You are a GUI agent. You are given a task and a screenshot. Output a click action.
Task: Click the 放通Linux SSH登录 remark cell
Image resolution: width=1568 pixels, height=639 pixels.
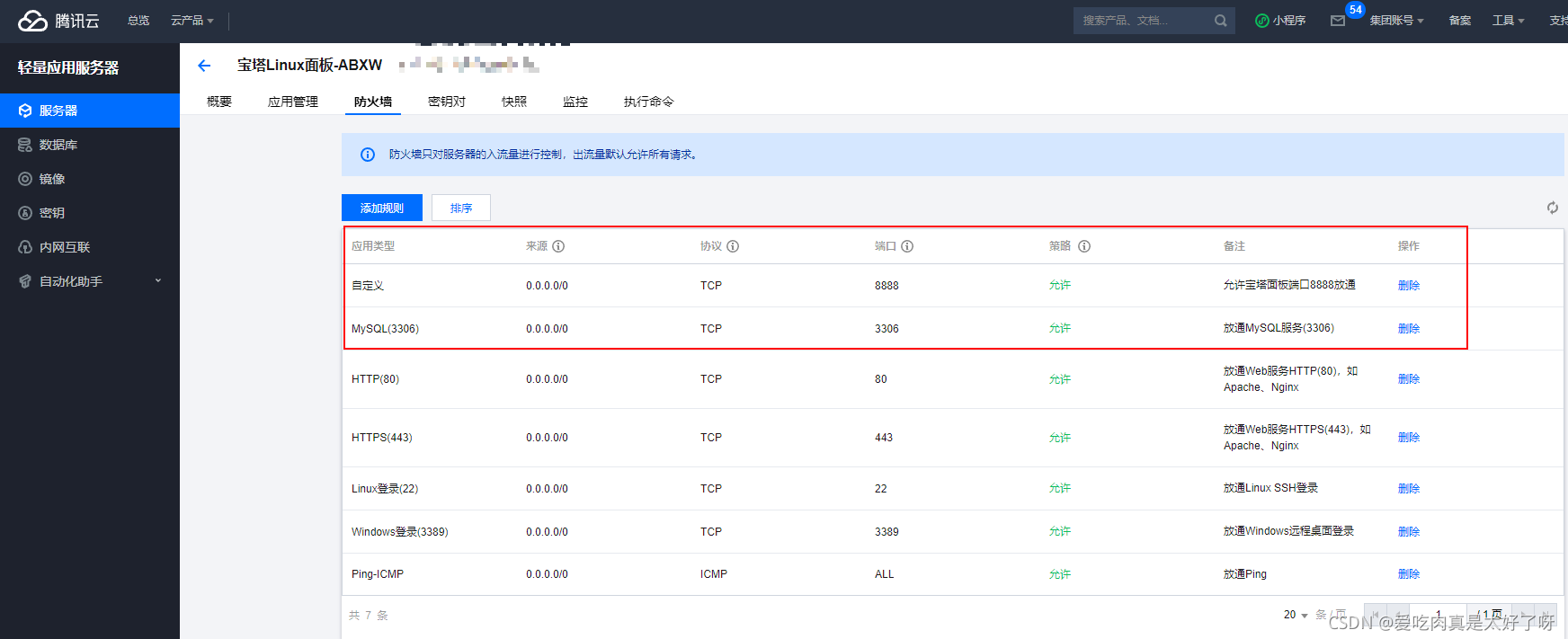click(x=1270, y=488)
